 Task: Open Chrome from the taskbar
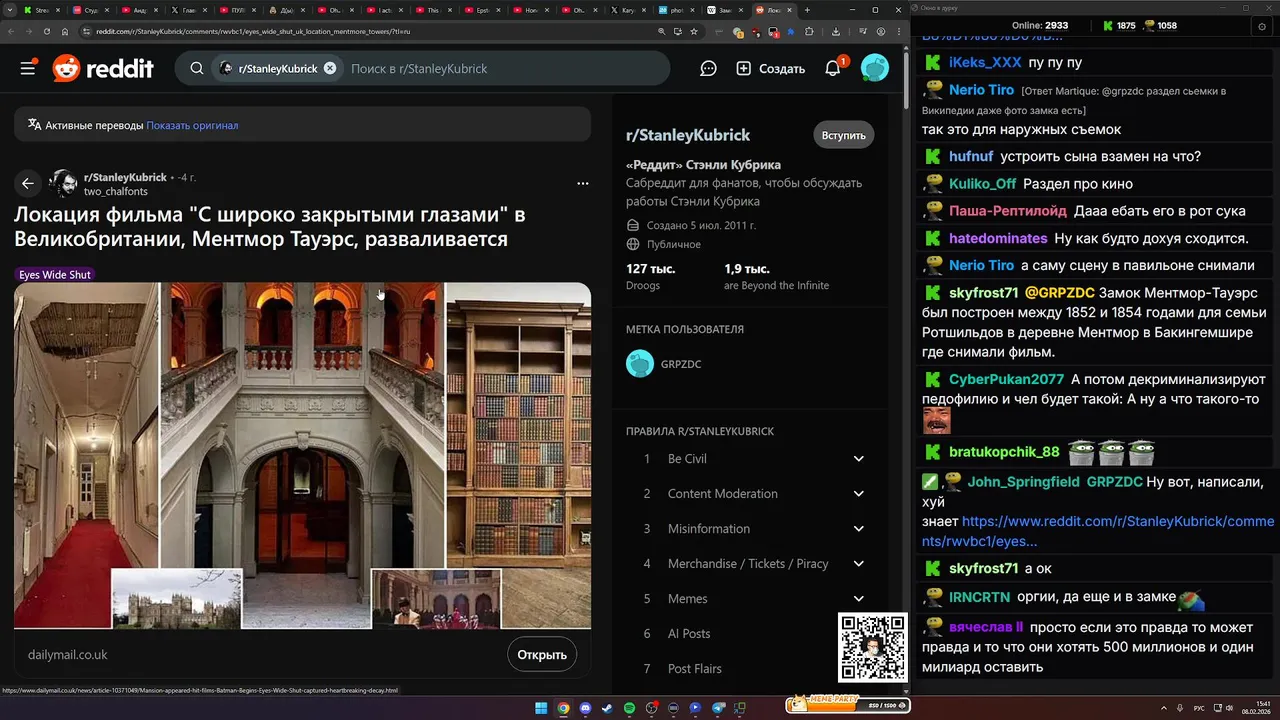click(563, 708)
